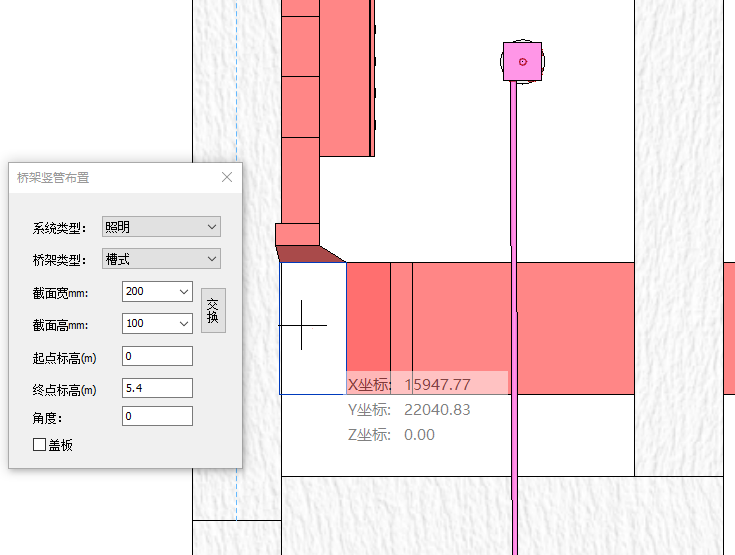This screenshot has height=555, width=735.
Task: Click the 截面宽mm value 200
Action: click(135, 292)
